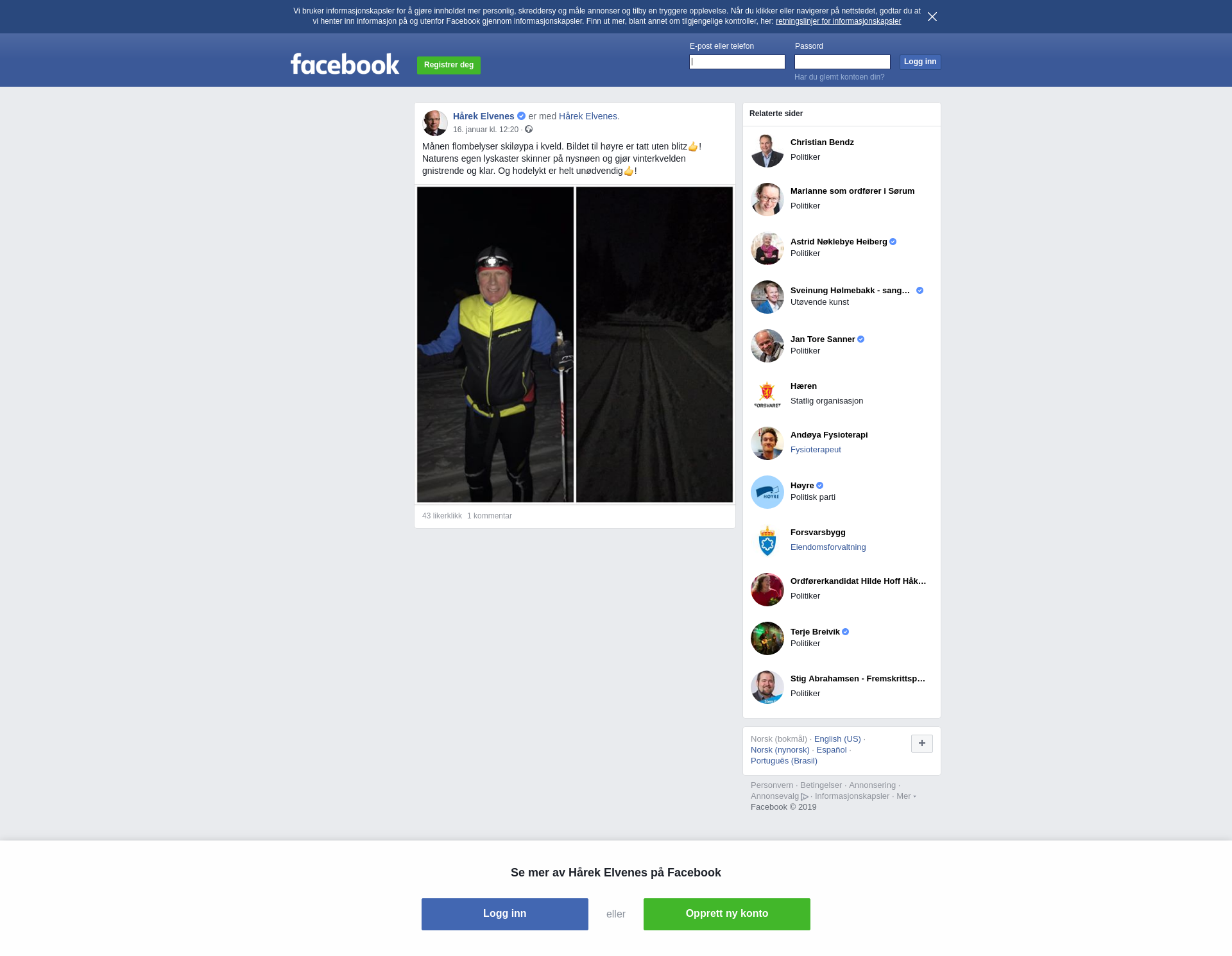Switch language to Español
Screen dimensions: 1232x956
832,750
